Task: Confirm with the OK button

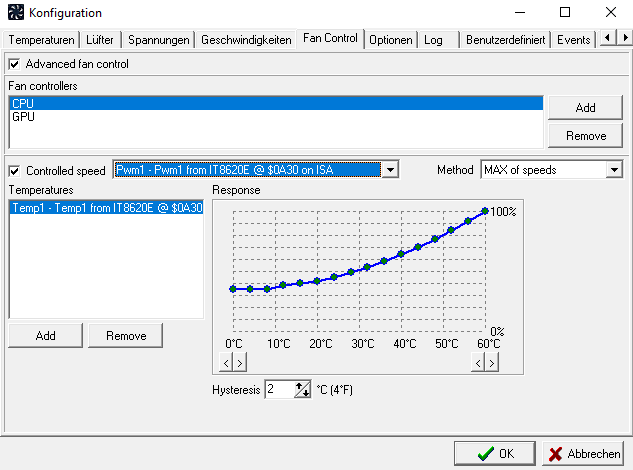Action: pos(495,453)
